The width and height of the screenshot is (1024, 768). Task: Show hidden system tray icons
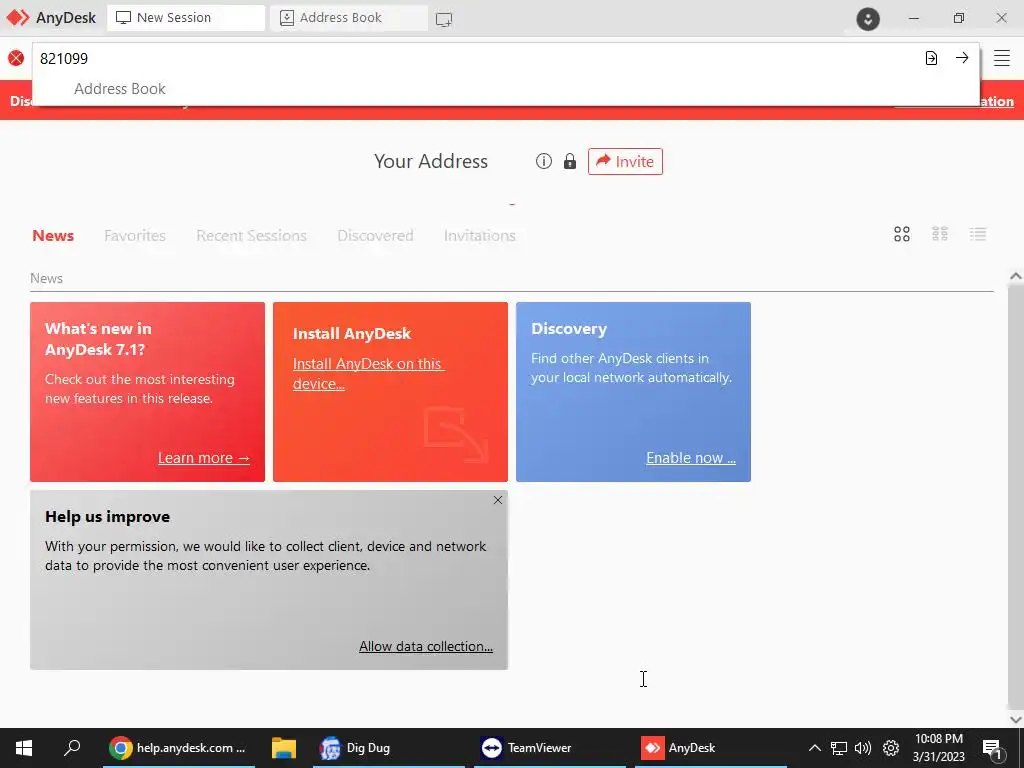pos(814,748)
